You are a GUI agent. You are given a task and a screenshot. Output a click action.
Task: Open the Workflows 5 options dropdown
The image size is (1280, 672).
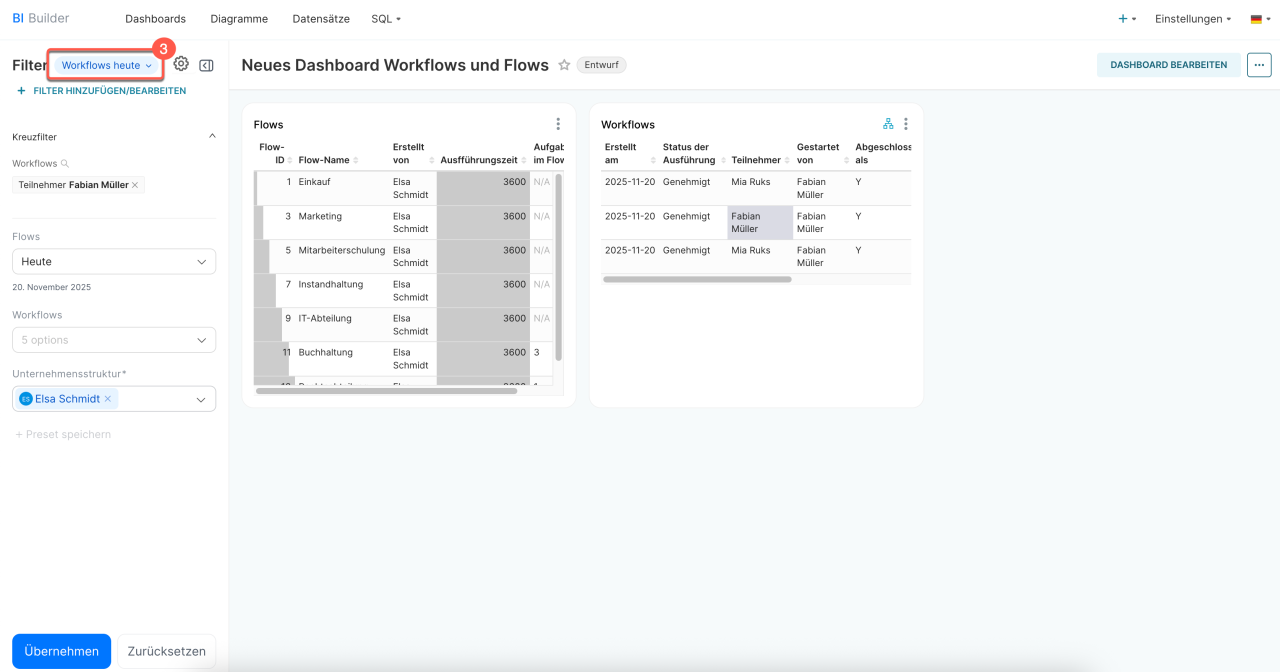pos(114,340)
